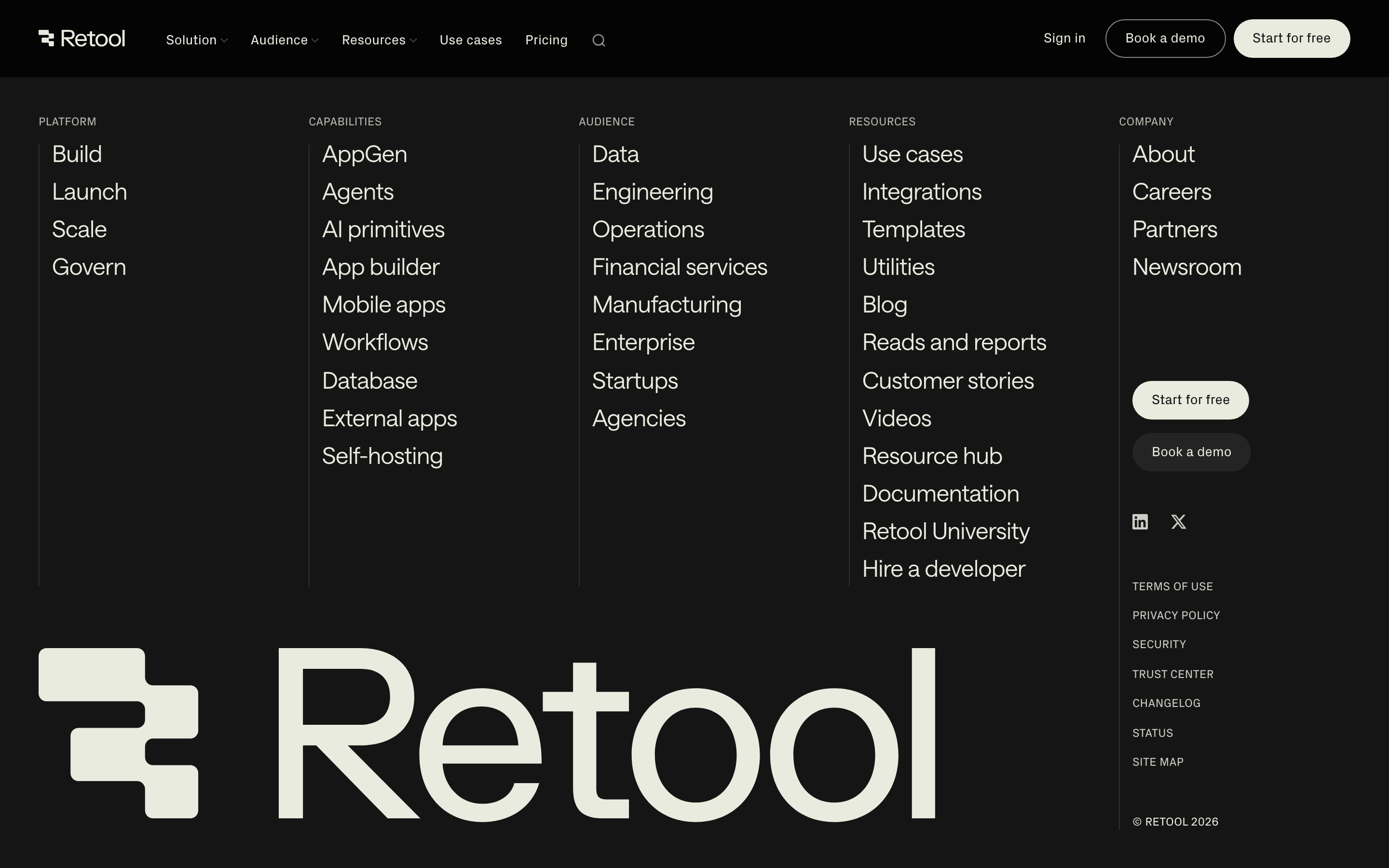Viewport: 1389px width, 868px height.
Task: Open the Blog link
Action: pos(885,305)
